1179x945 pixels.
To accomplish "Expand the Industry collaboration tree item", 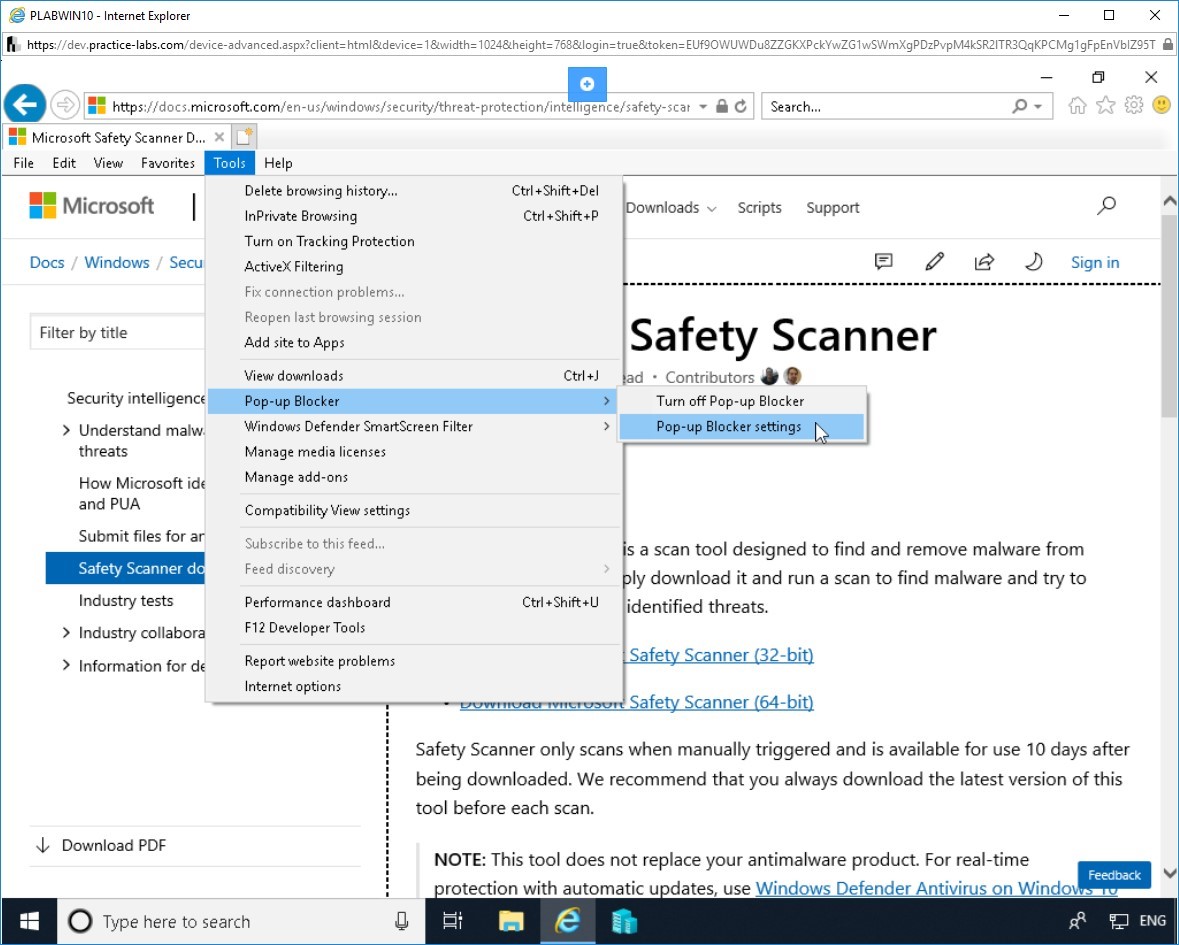I will click(x=66, y=633).
